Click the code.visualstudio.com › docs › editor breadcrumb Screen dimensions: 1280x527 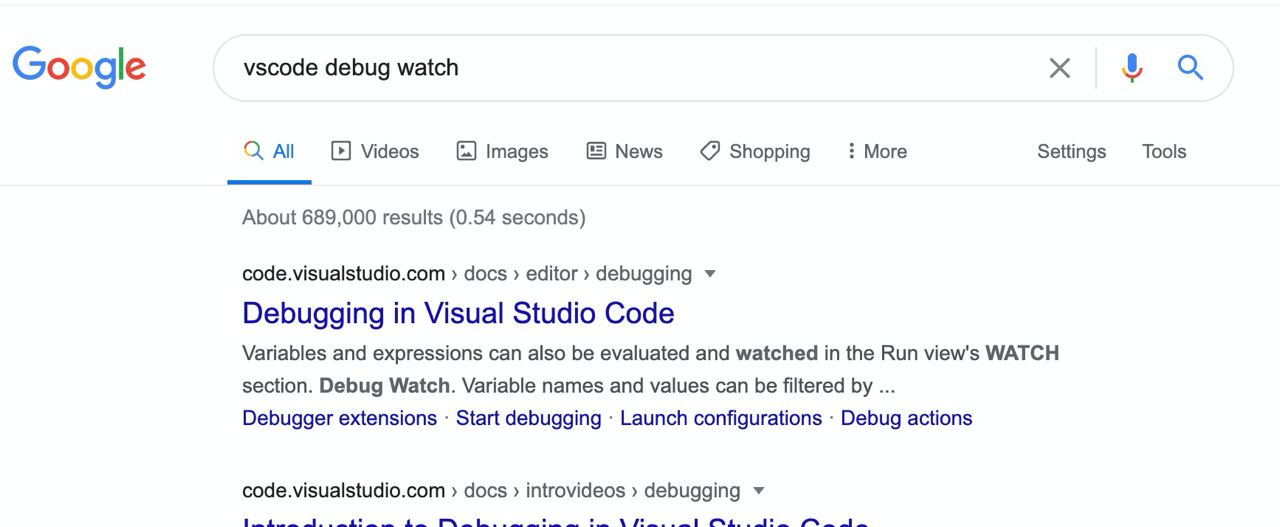[467, 274]
